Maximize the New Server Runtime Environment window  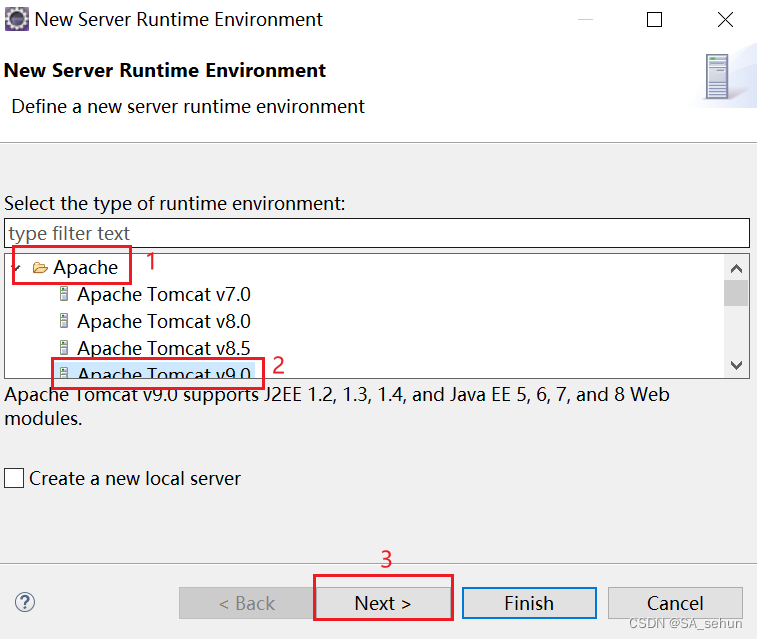655,19
